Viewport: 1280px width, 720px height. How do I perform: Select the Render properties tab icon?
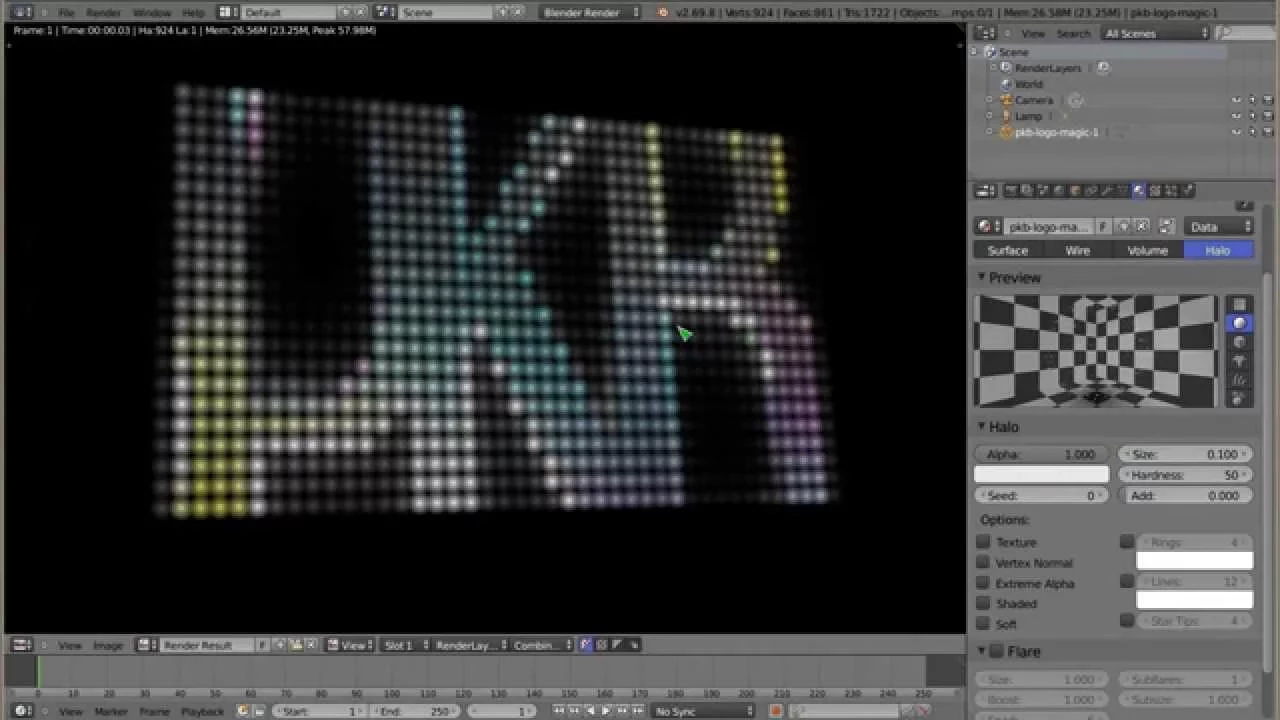[1012, 190]
